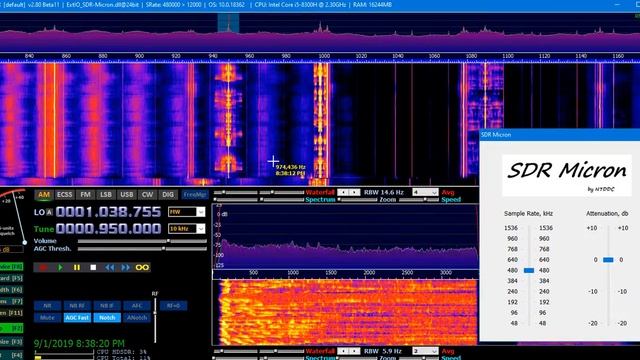Click the LO frequency display 0001.038.755
Screen dimensions: 640x360
click(x=109, y=212)
